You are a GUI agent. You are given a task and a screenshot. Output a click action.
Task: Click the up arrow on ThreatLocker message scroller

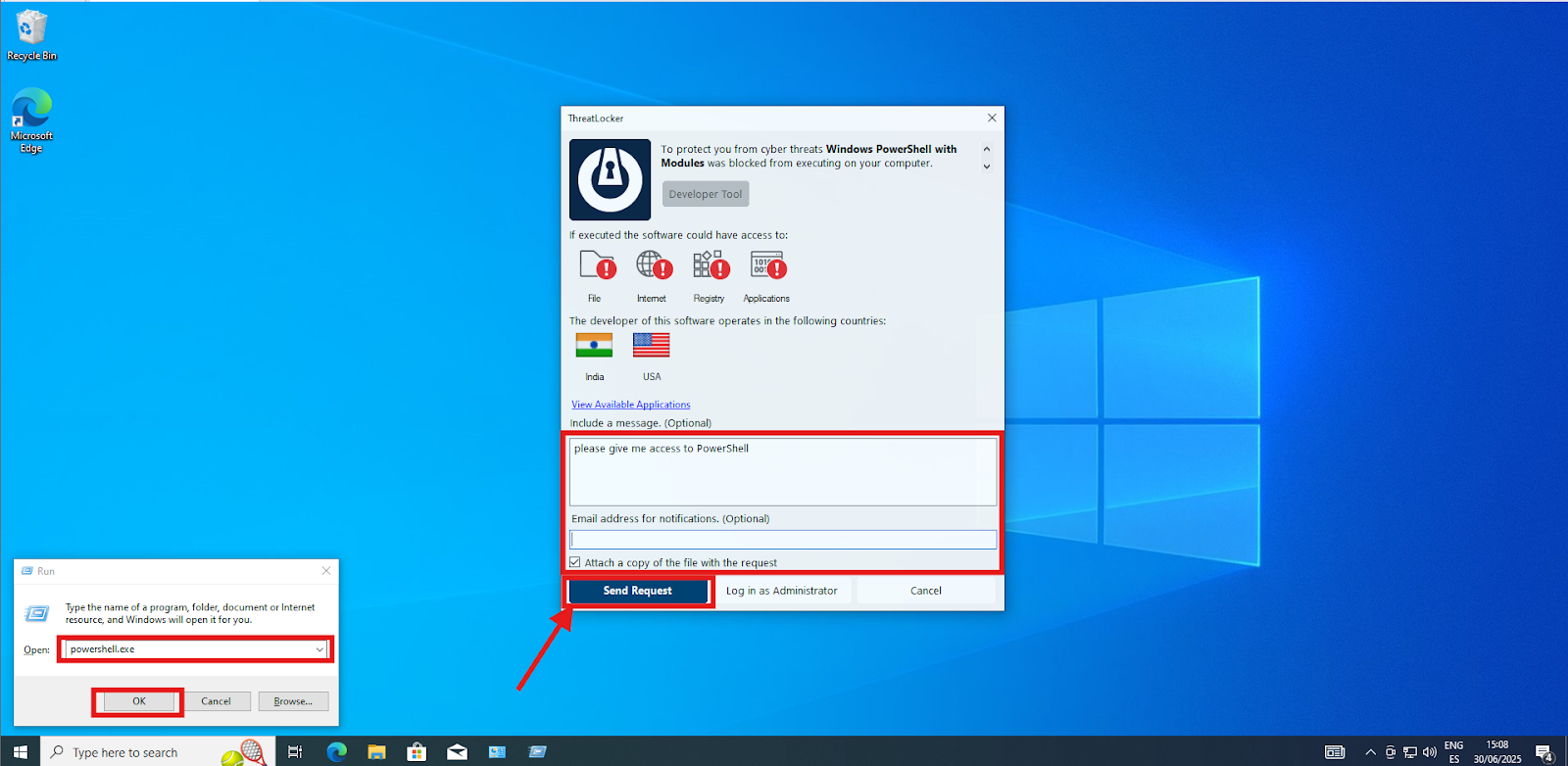[x=987, y=150]
